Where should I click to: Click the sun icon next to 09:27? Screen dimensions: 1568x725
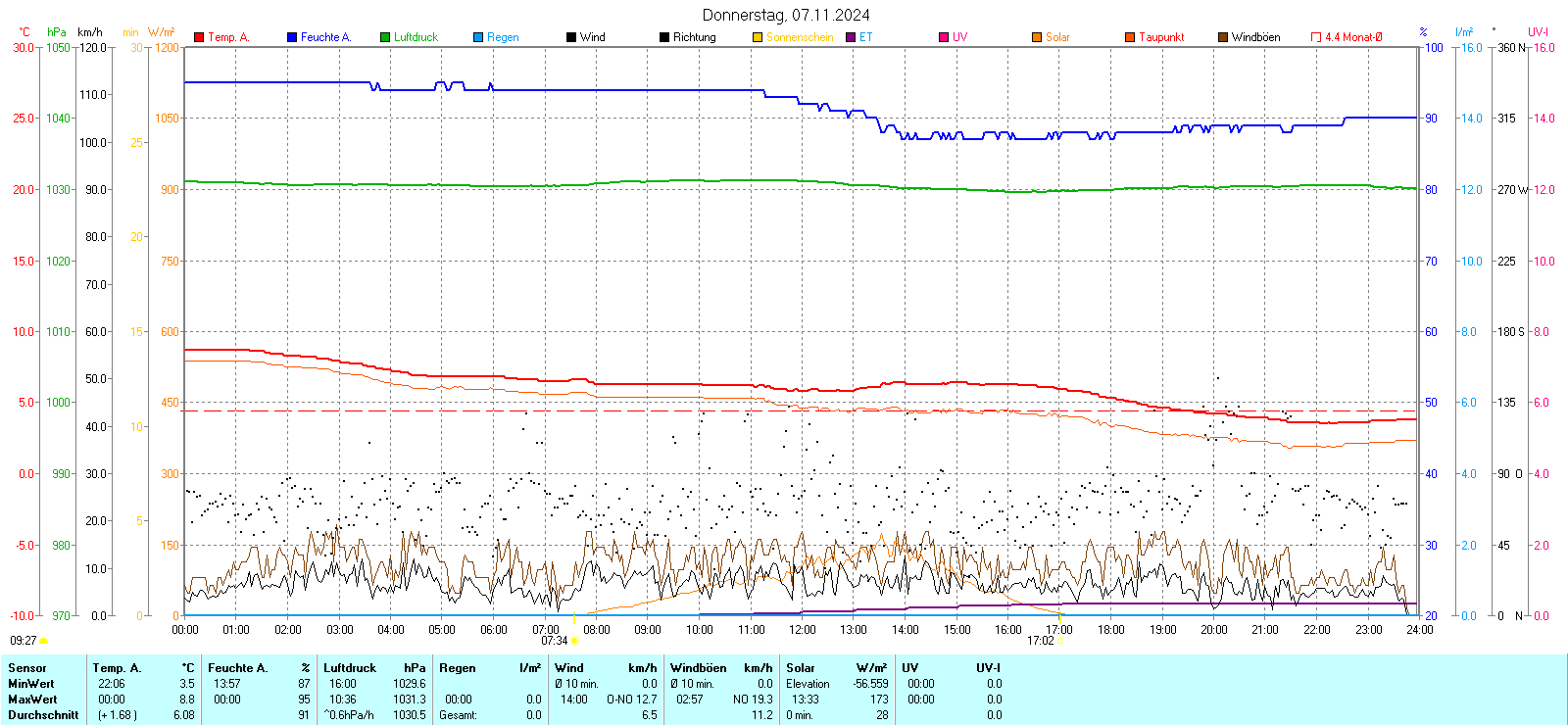[44, 641]
